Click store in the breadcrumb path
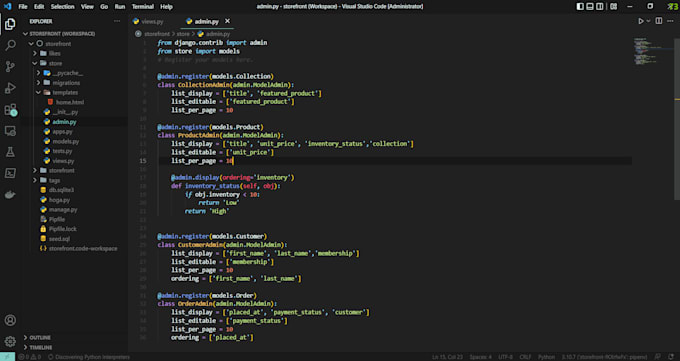680x361 pixels. 183,34
